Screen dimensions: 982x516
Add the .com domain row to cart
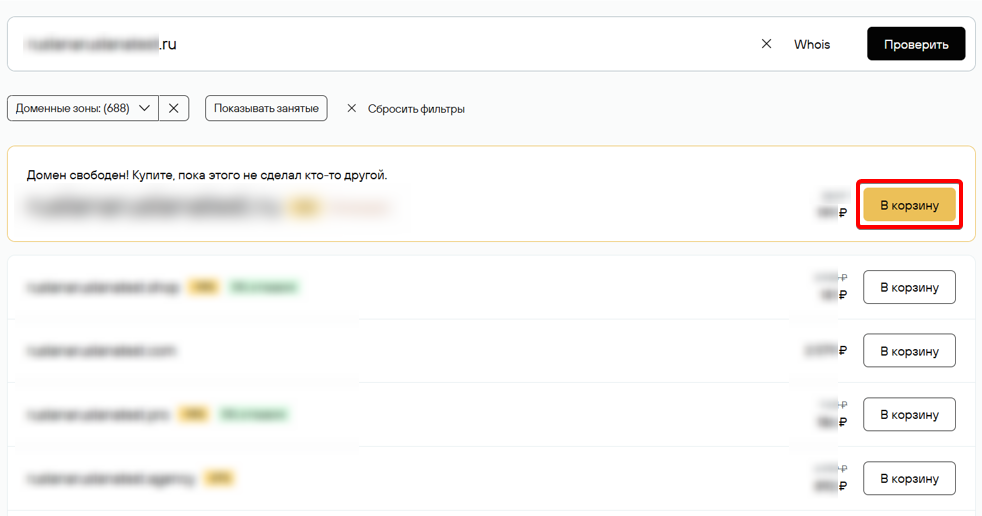909,351
